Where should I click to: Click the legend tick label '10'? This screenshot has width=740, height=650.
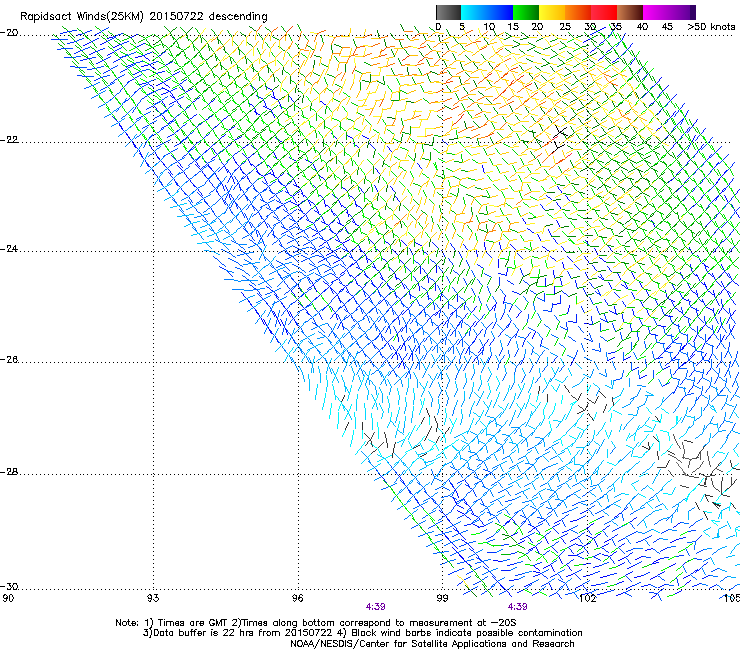pyautogui.click(x=489, y=27)
